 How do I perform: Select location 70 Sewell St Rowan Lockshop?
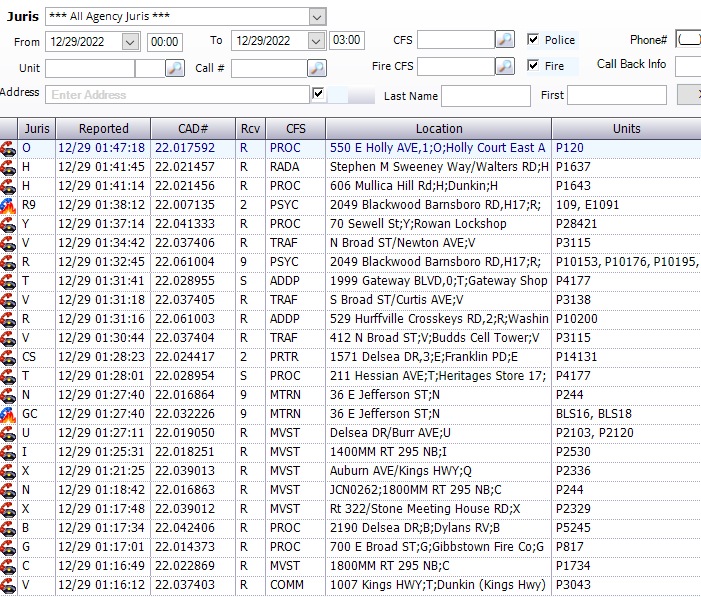pyautogui.click(x=438, y=224)
